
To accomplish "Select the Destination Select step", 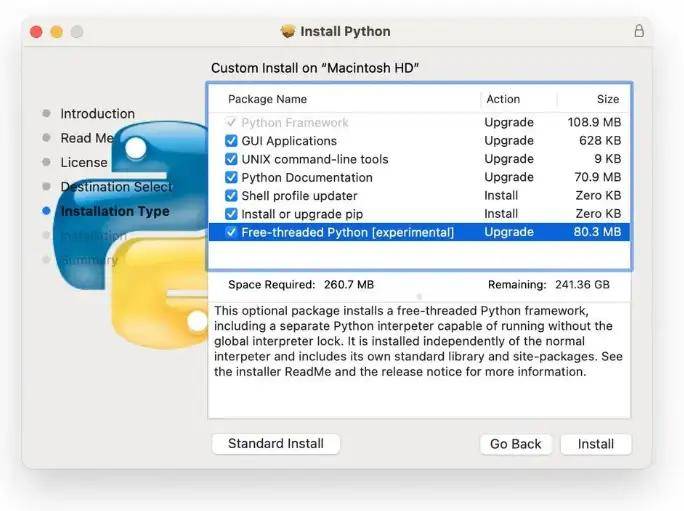I will [x=116, y=187].
